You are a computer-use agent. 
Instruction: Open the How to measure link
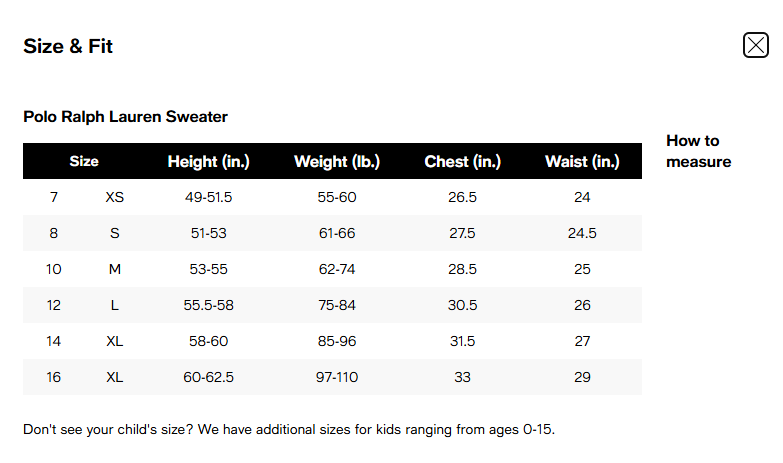pyautogui.click(x=698, y=151)
